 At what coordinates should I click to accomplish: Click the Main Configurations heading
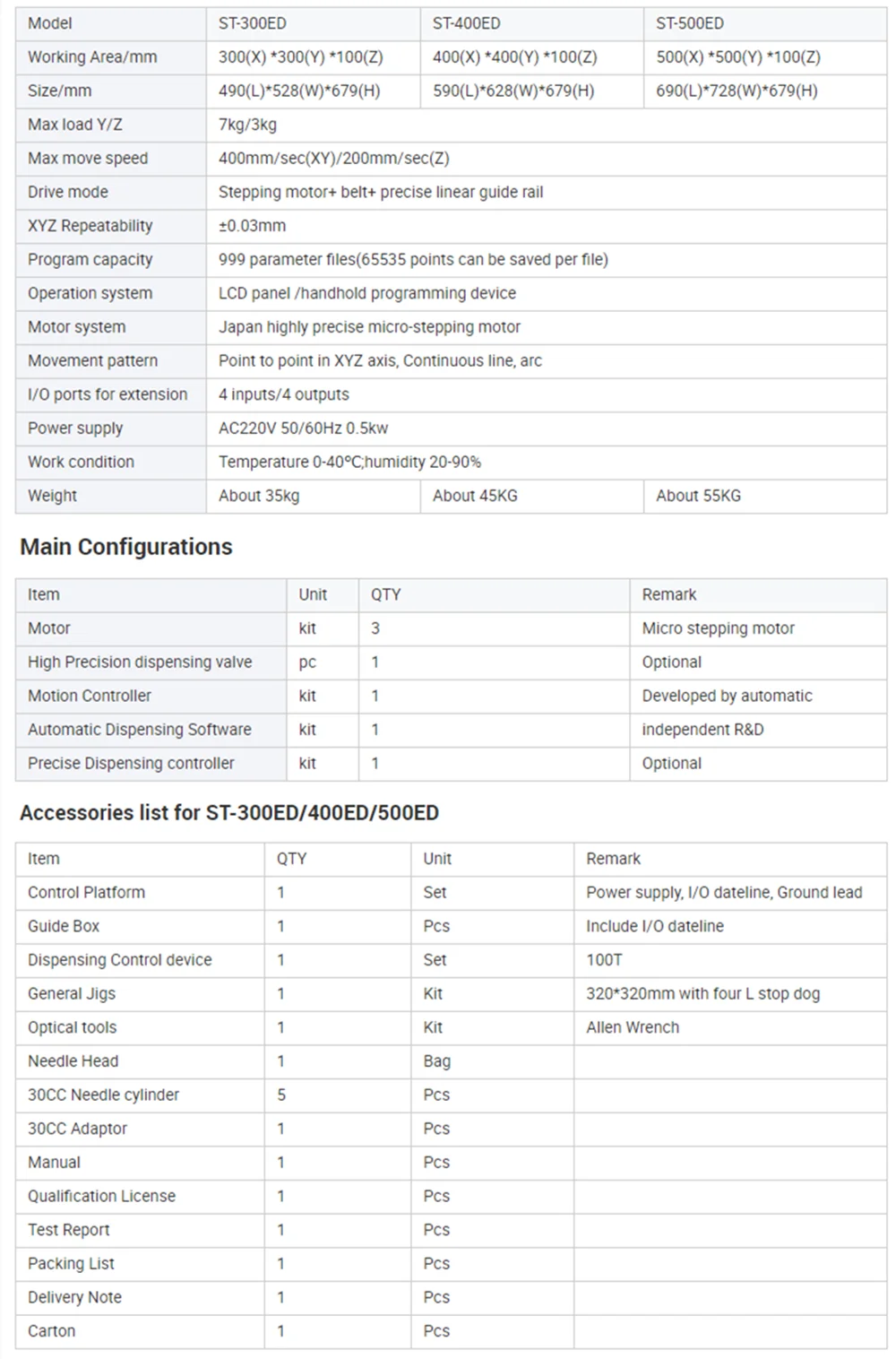click(x=126, y=547)
